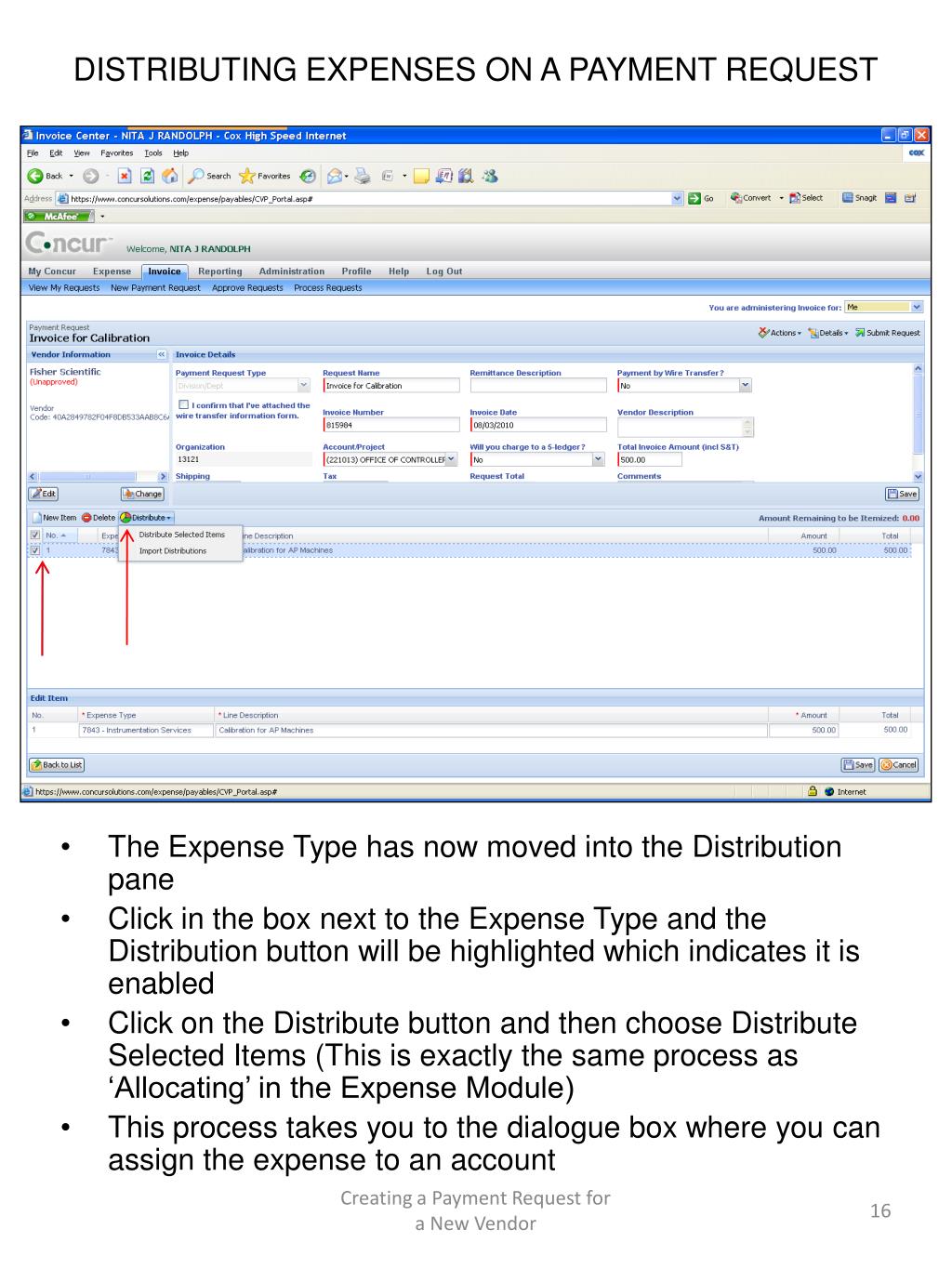Open the browser File menu
This screenshot has height=1269, width=952.
point(33,153)
